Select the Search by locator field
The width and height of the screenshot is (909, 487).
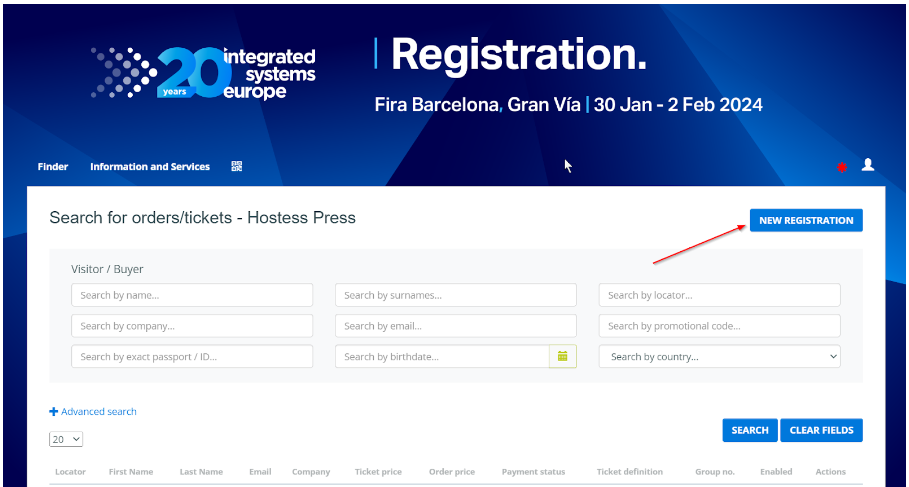[719, 295]
